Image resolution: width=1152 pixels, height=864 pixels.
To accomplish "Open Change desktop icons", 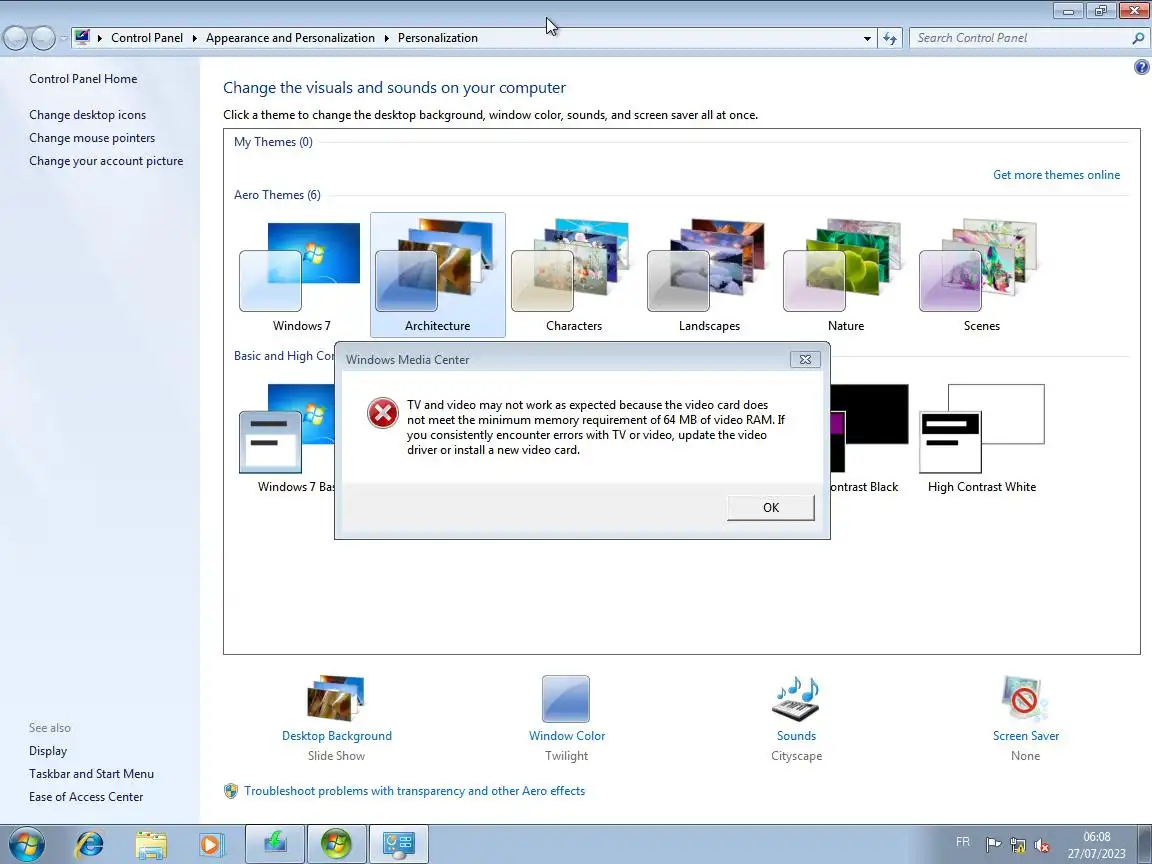I will click(87, 115).
